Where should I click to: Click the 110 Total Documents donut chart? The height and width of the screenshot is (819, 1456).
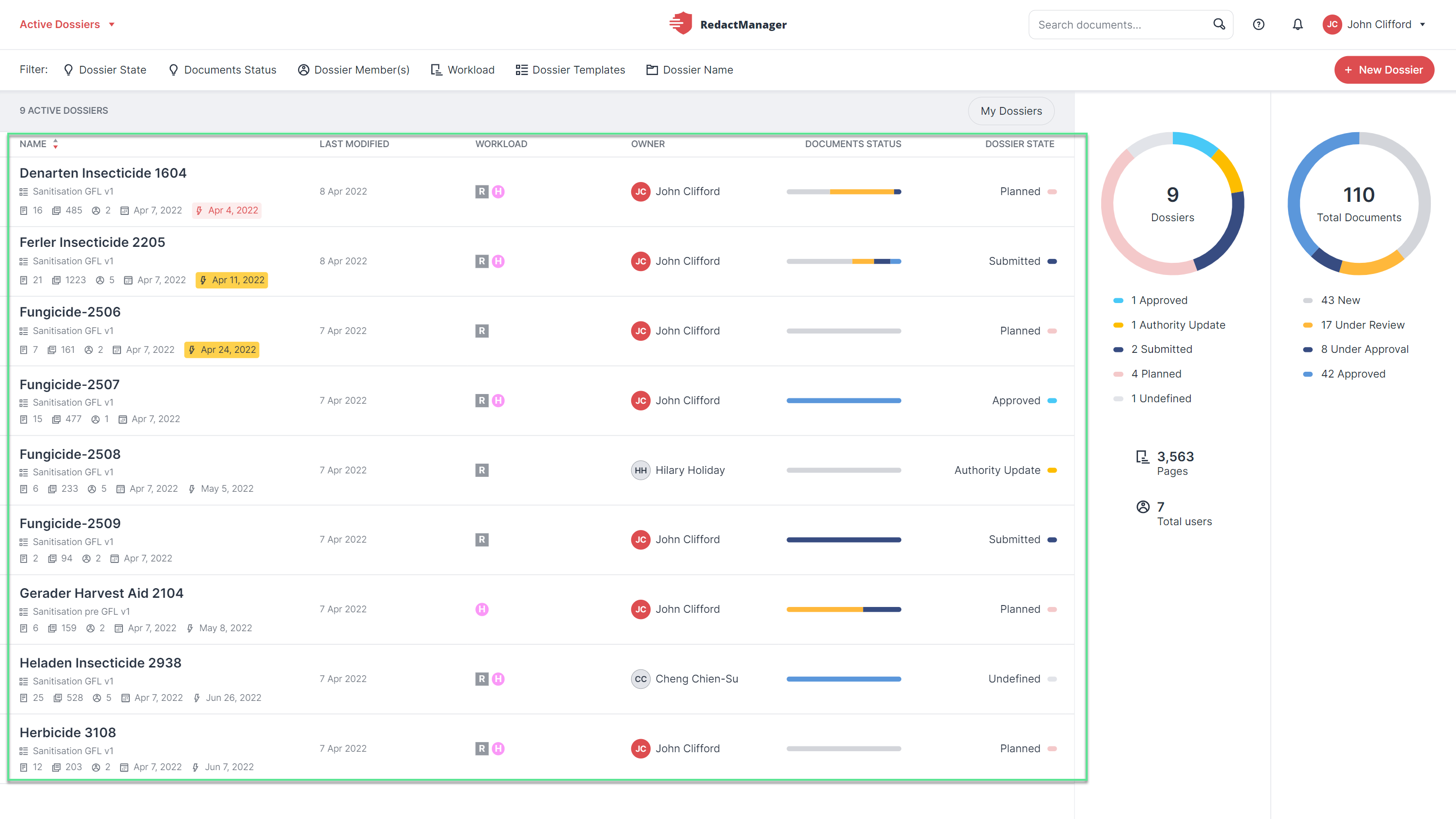pyautogui.click(x=1359, y=203)
